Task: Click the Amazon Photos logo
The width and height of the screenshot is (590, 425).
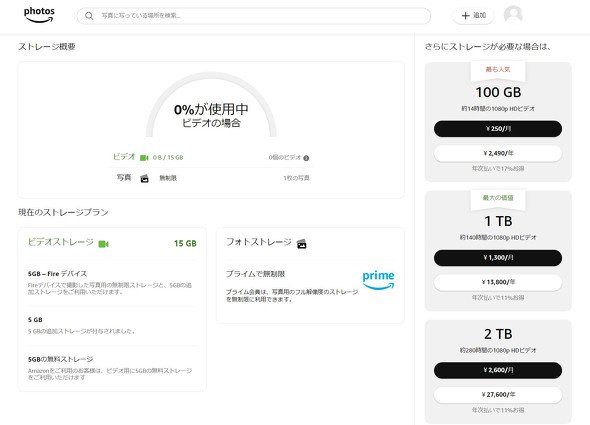Action: click(39, 15)
